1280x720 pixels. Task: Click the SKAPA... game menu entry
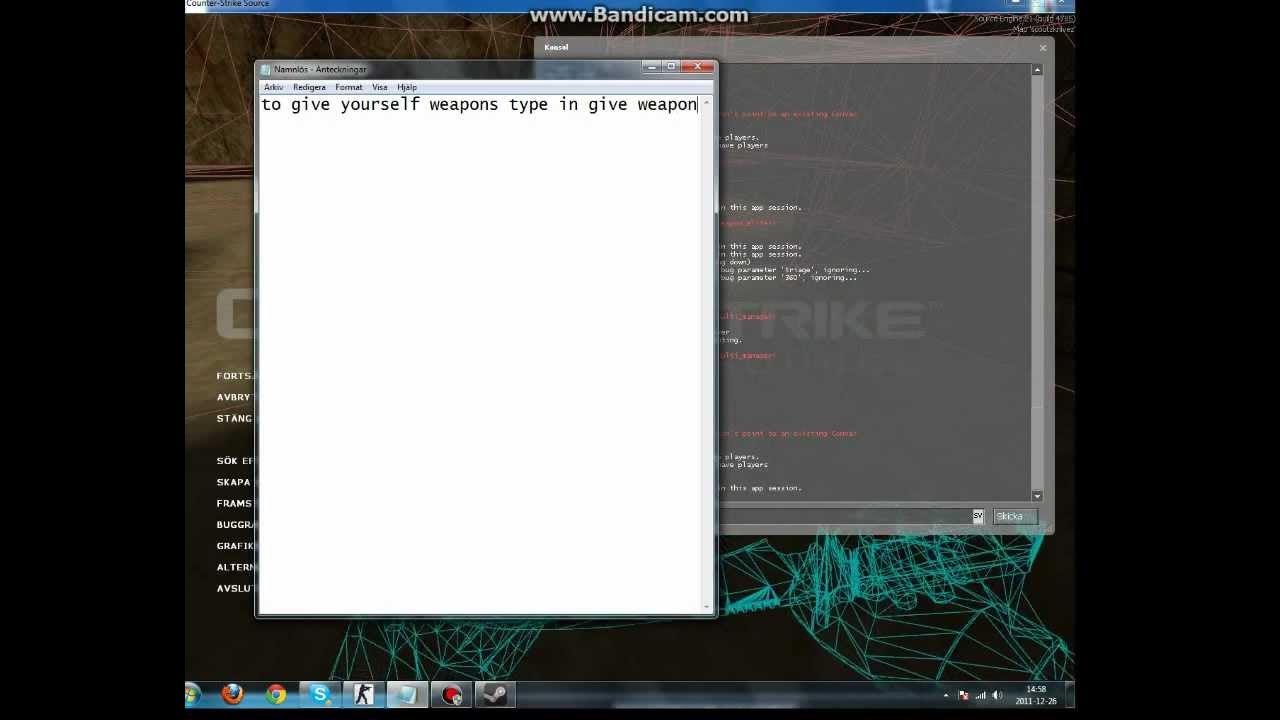pos(236,482)
